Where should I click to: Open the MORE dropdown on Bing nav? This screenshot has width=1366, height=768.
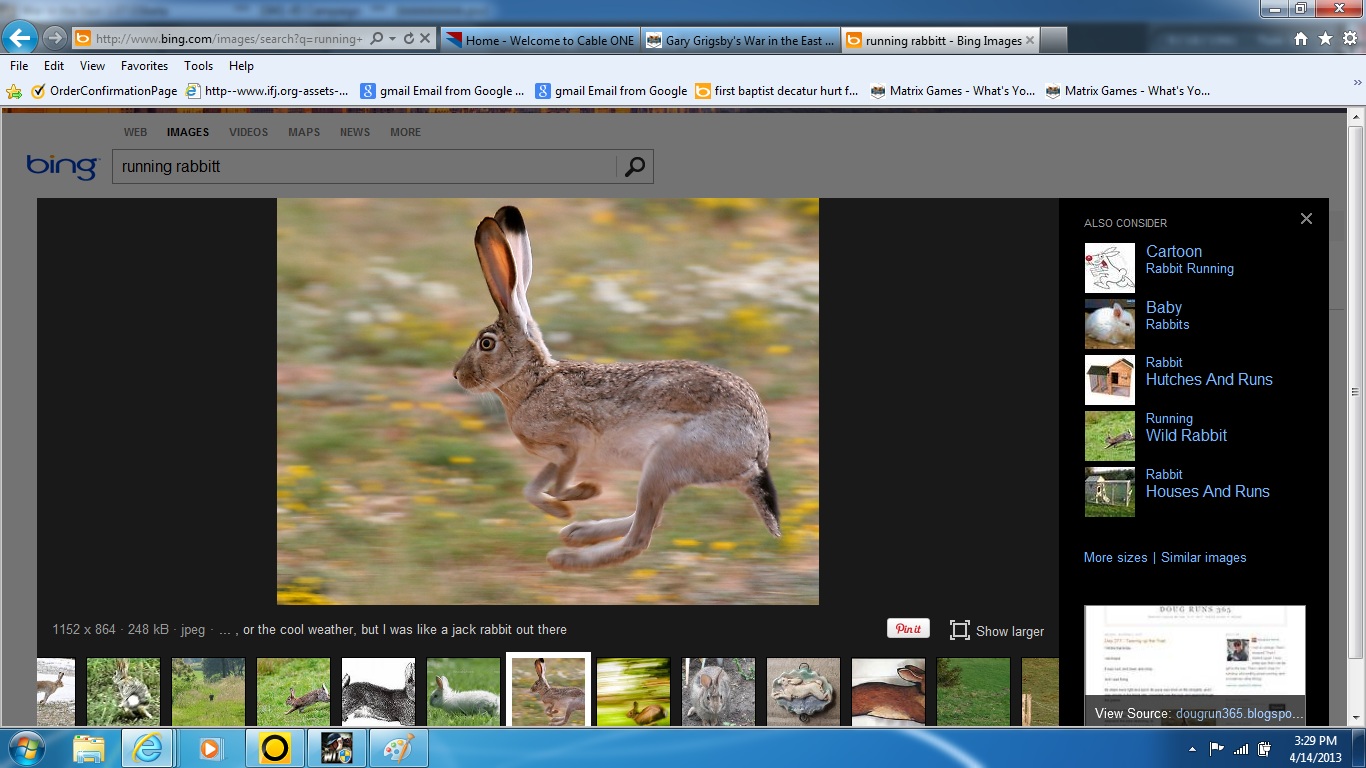point(405,132)
